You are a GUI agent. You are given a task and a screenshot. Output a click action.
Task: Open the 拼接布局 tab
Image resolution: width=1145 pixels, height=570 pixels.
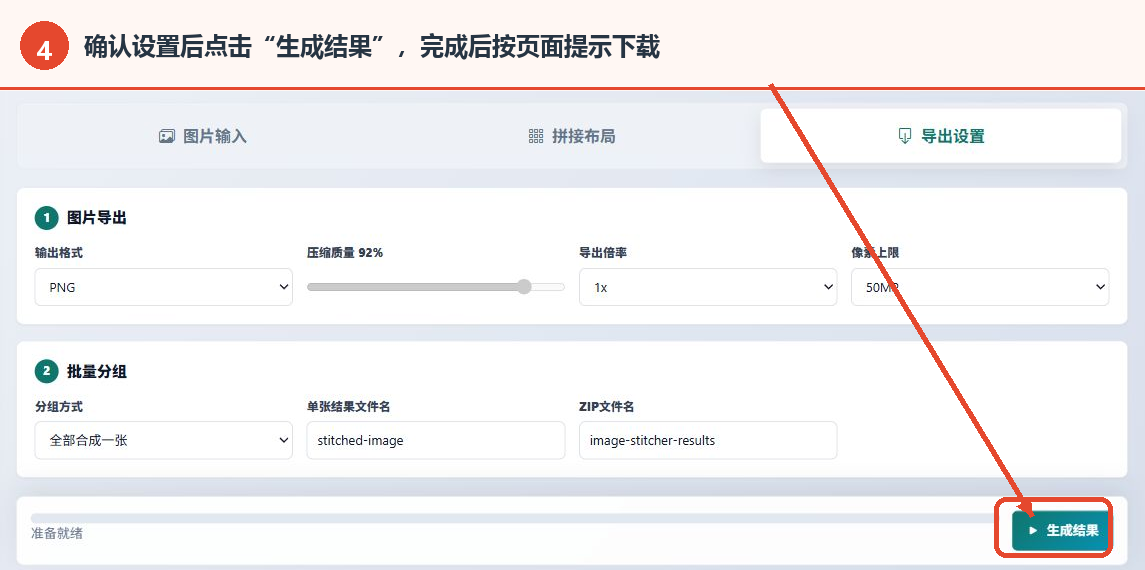pyautogui.click(x=572, y=136)
